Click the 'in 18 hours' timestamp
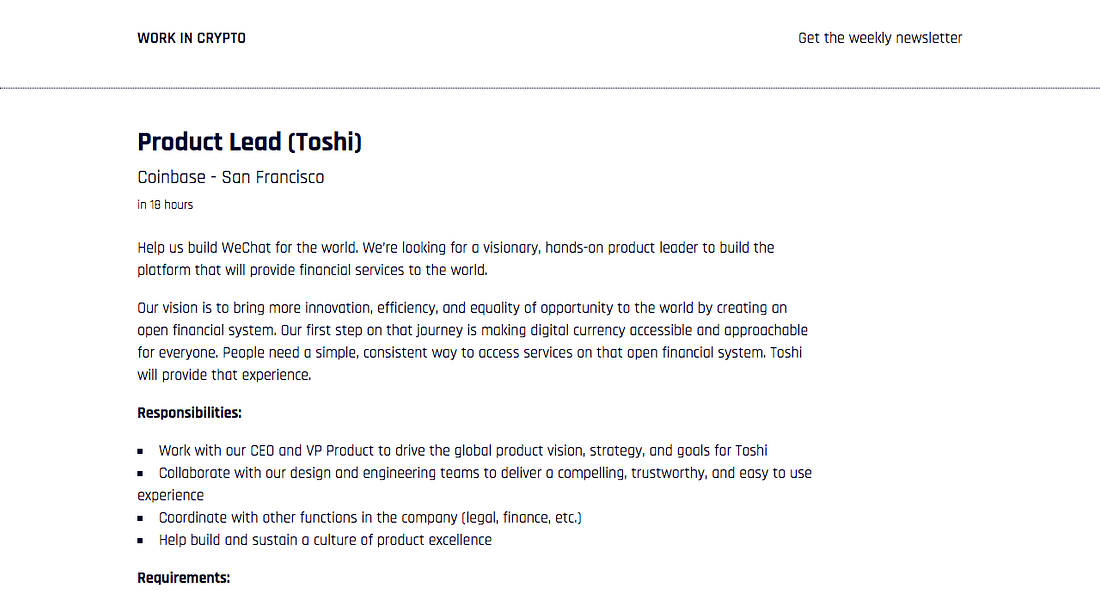The height and width of the screenshot is (600, 1100). [x=165, y=205]
